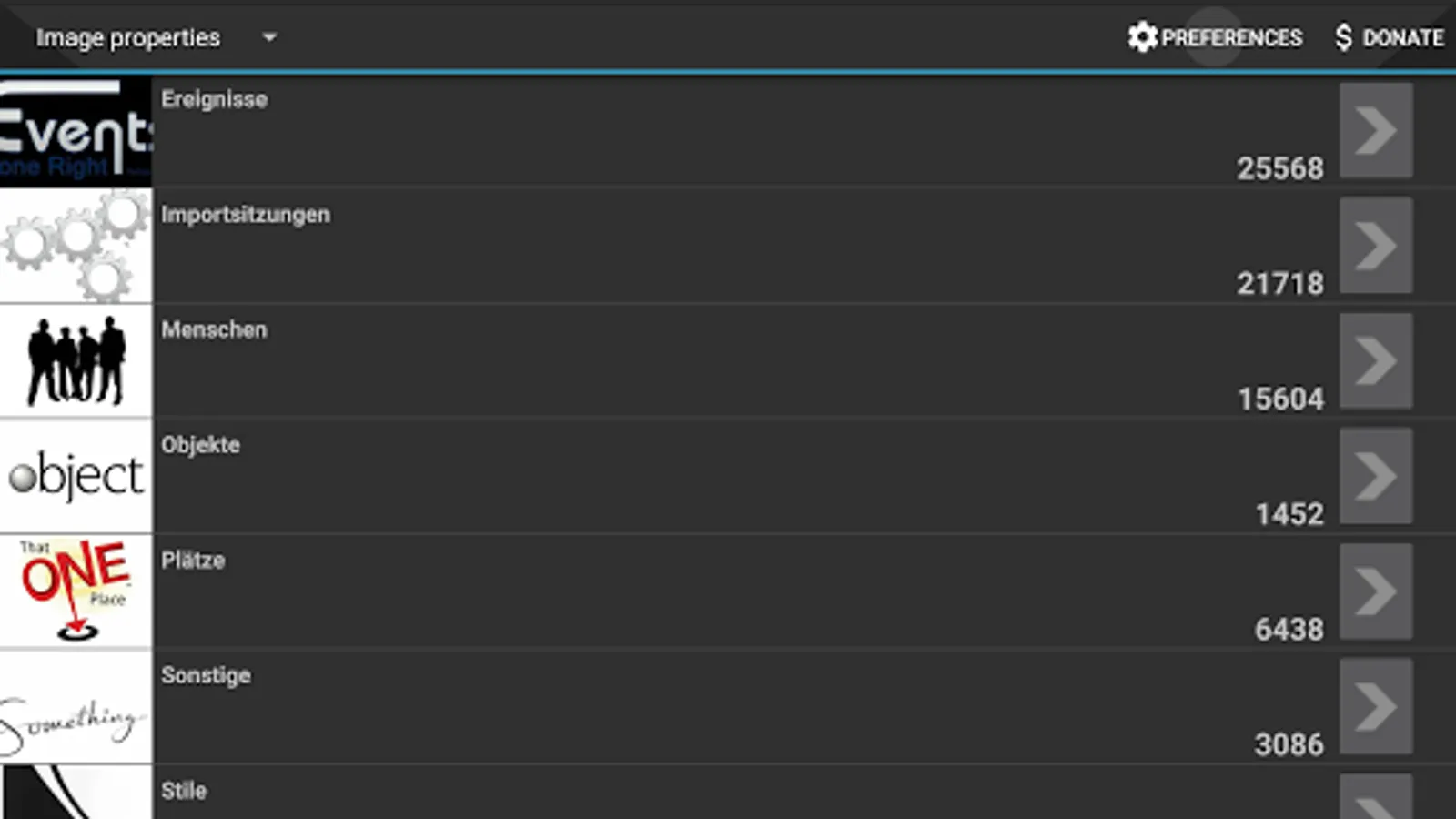Image resolution: width=1456 pixels, height=819 pixels.
Task: Select the people silhouette thumbnail
Action: tap(76, 361)
